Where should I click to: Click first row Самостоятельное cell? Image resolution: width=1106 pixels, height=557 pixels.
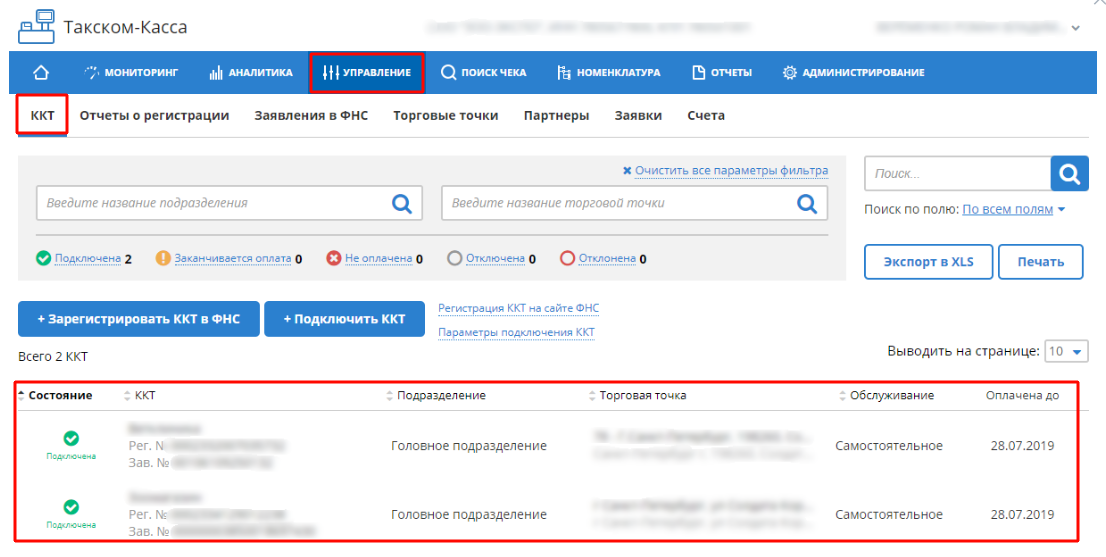tap(889, 446)
